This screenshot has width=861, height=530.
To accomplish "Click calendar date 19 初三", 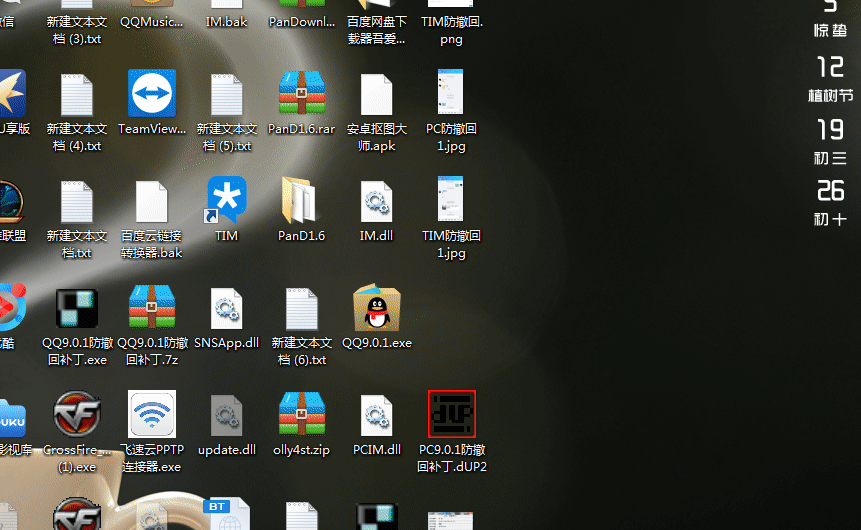I will tap(830, 141).
